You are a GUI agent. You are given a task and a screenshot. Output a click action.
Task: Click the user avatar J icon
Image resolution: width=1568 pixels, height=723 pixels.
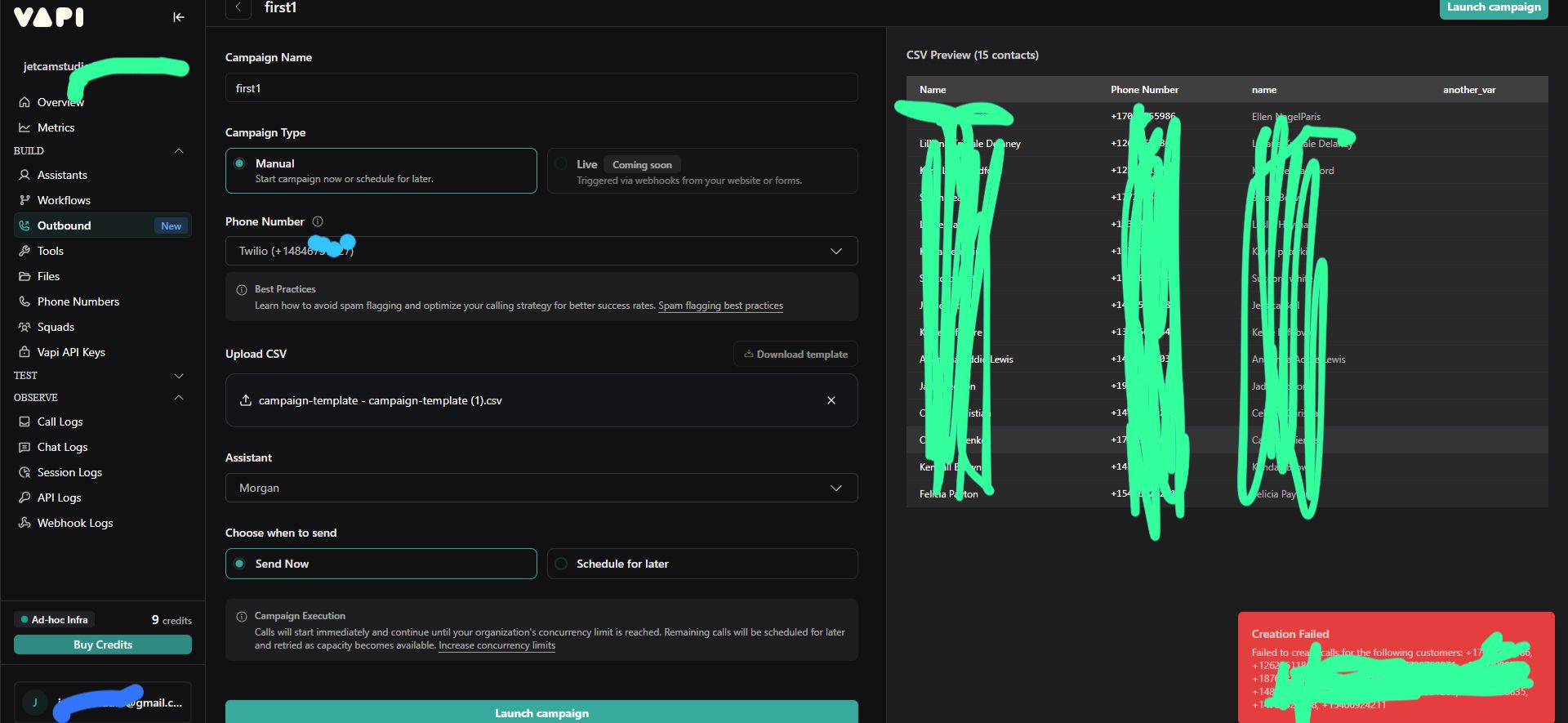(x=34, y=703)
